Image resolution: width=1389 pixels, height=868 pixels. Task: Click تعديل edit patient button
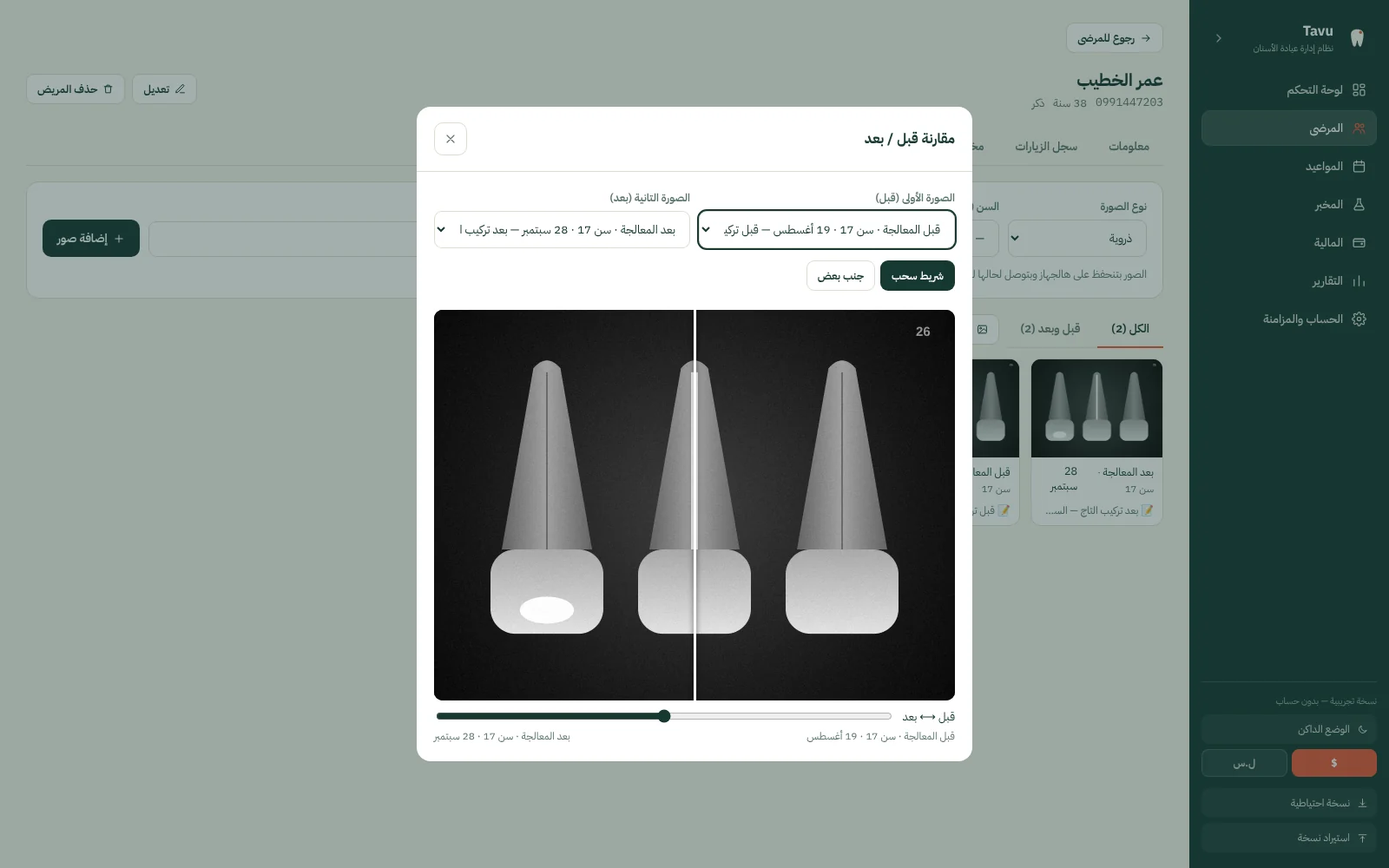164,89
